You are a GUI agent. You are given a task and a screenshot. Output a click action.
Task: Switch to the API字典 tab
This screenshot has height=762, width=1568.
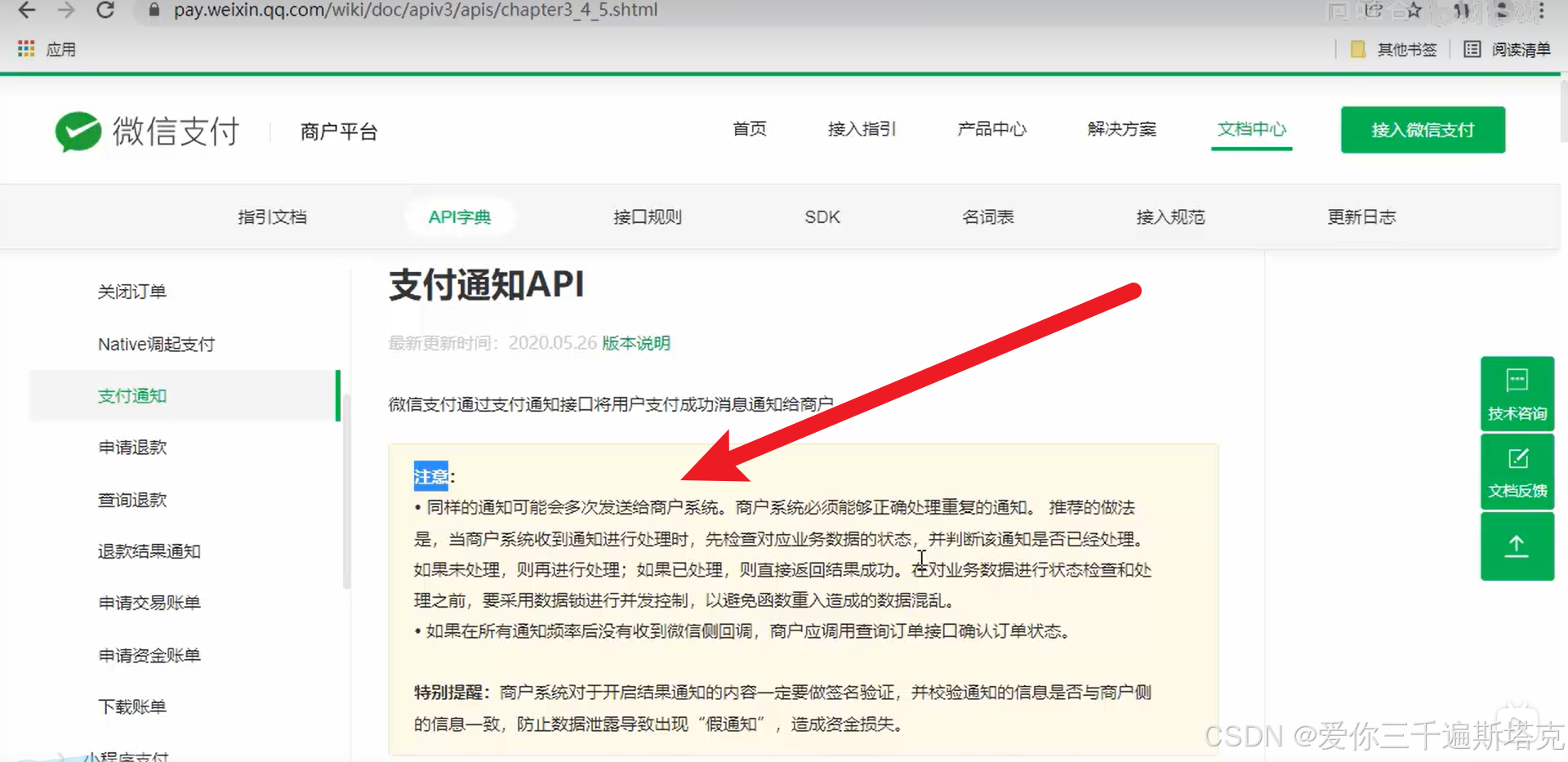pos(460,217)
